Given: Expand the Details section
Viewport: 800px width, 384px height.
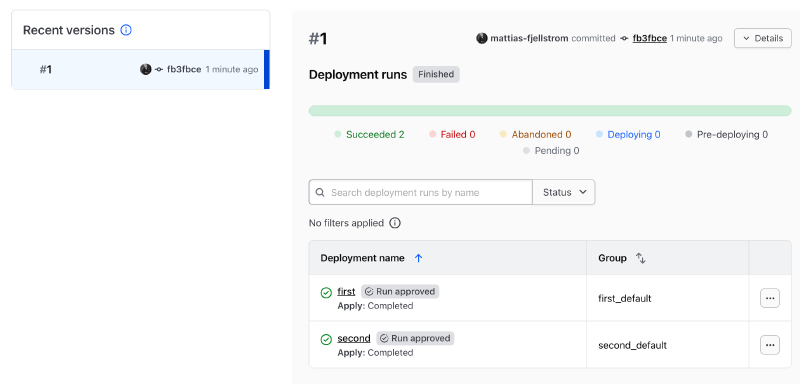Looking at the screenshot, I should 763,38.
